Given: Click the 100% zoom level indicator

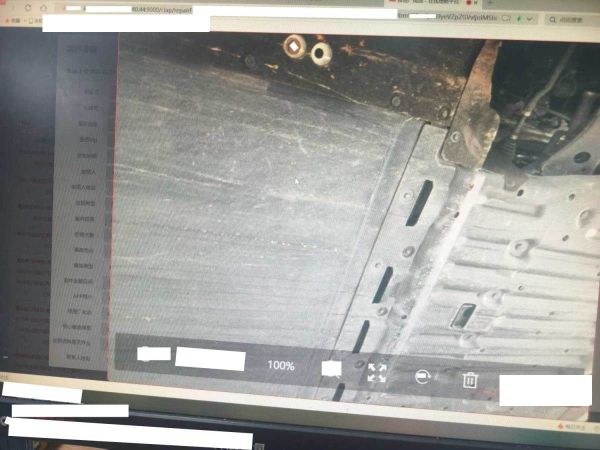Looking at the screenshot, I should tap(281, 366).
